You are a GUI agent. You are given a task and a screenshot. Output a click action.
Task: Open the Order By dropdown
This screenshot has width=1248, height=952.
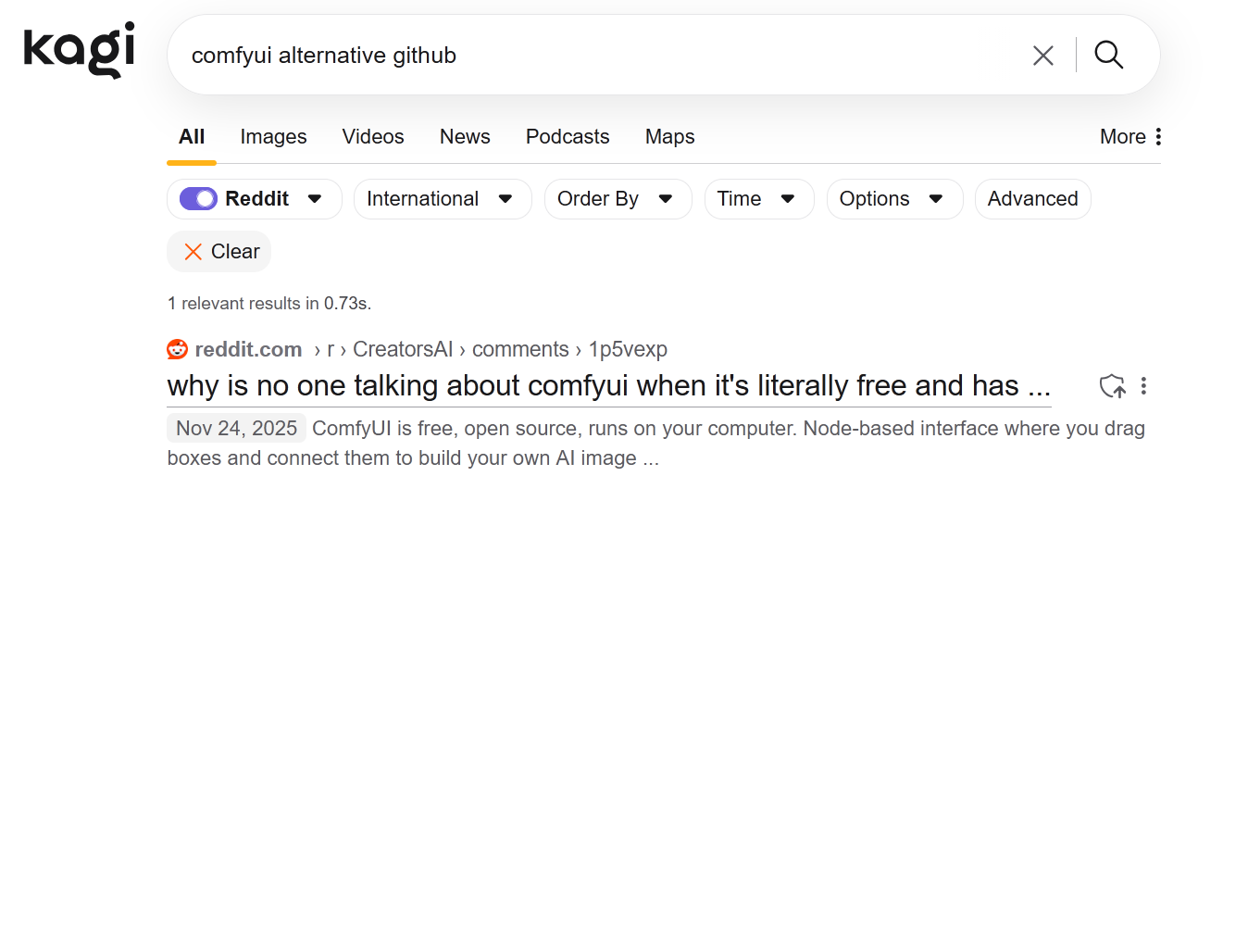click(x=618, y=199)
